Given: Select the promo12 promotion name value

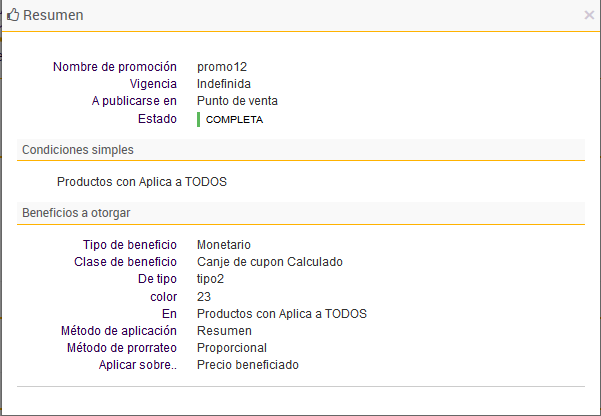Looking at the screenshot, I should point(222,67).
